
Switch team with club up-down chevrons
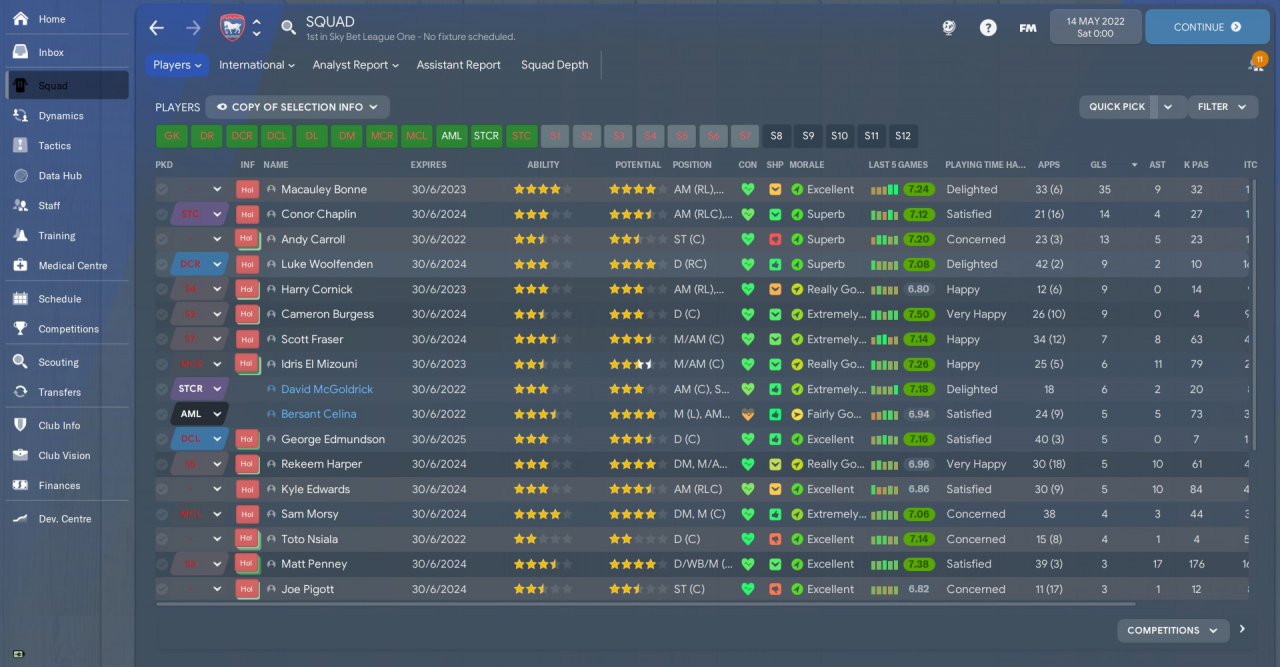tap(257, 28)
